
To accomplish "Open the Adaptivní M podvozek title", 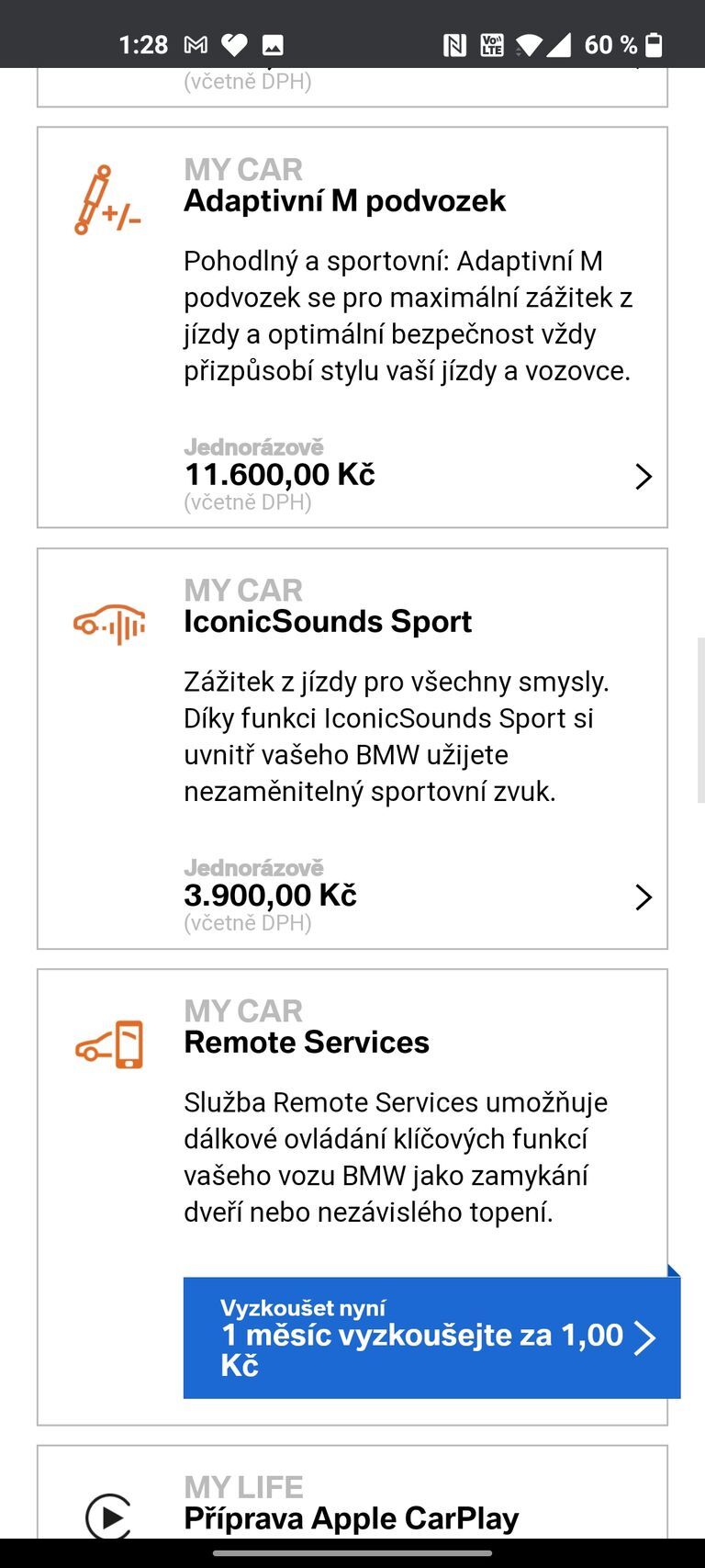I will (344, 201).
